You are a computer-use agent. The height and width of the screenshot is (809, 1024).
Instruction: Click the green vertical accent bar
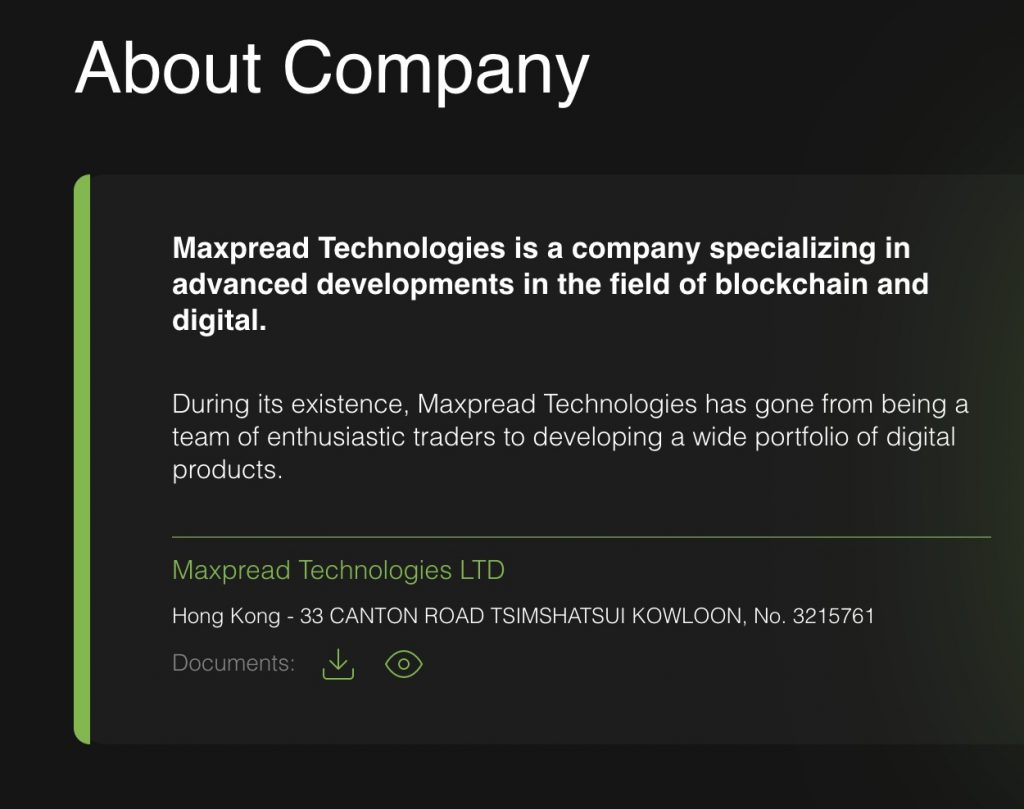tap(82, 459)
